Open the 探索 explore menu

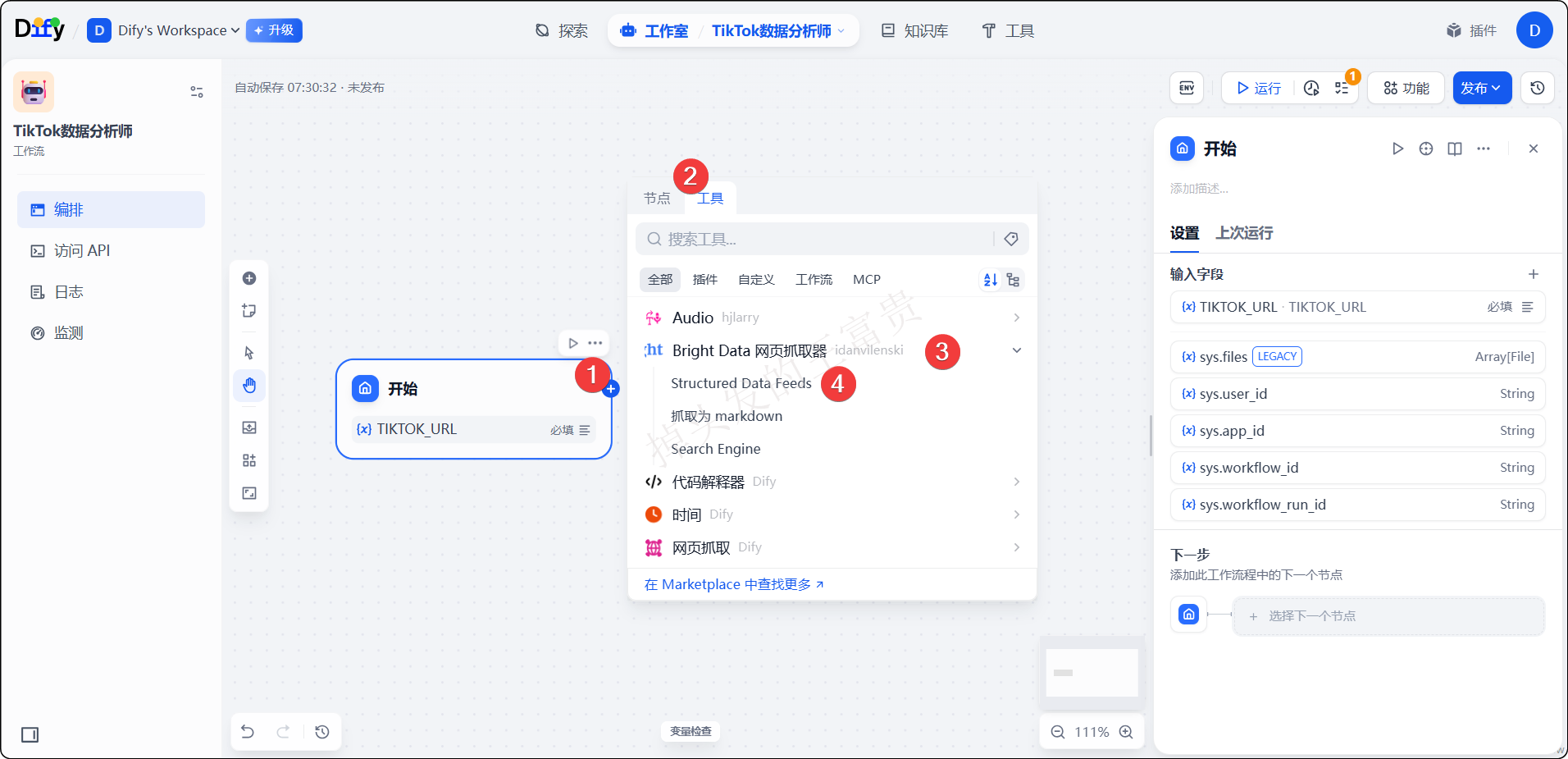(x=562, y=30)
